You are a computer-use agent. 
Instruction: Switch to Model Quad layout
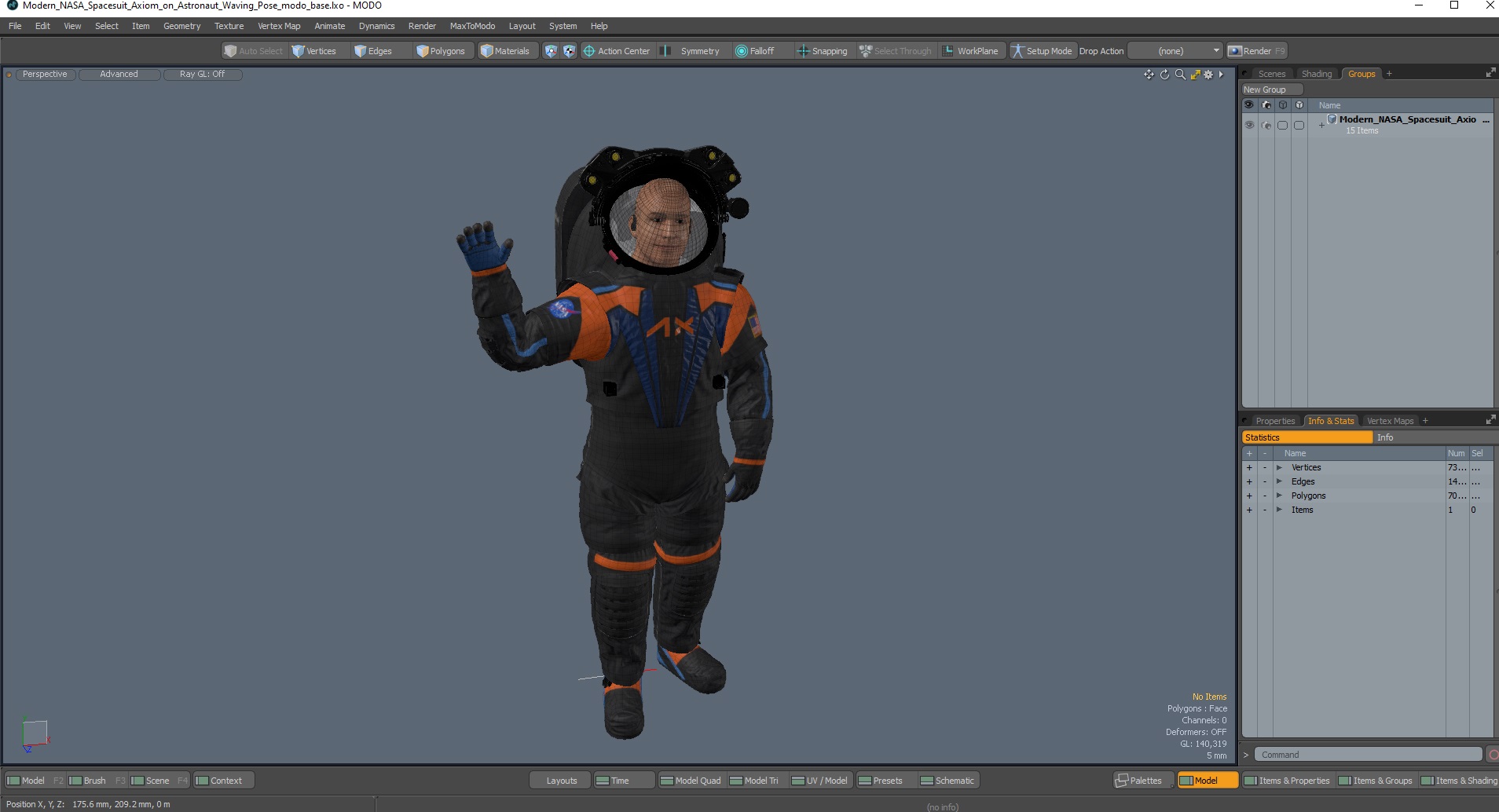click(x=691, y=781)
